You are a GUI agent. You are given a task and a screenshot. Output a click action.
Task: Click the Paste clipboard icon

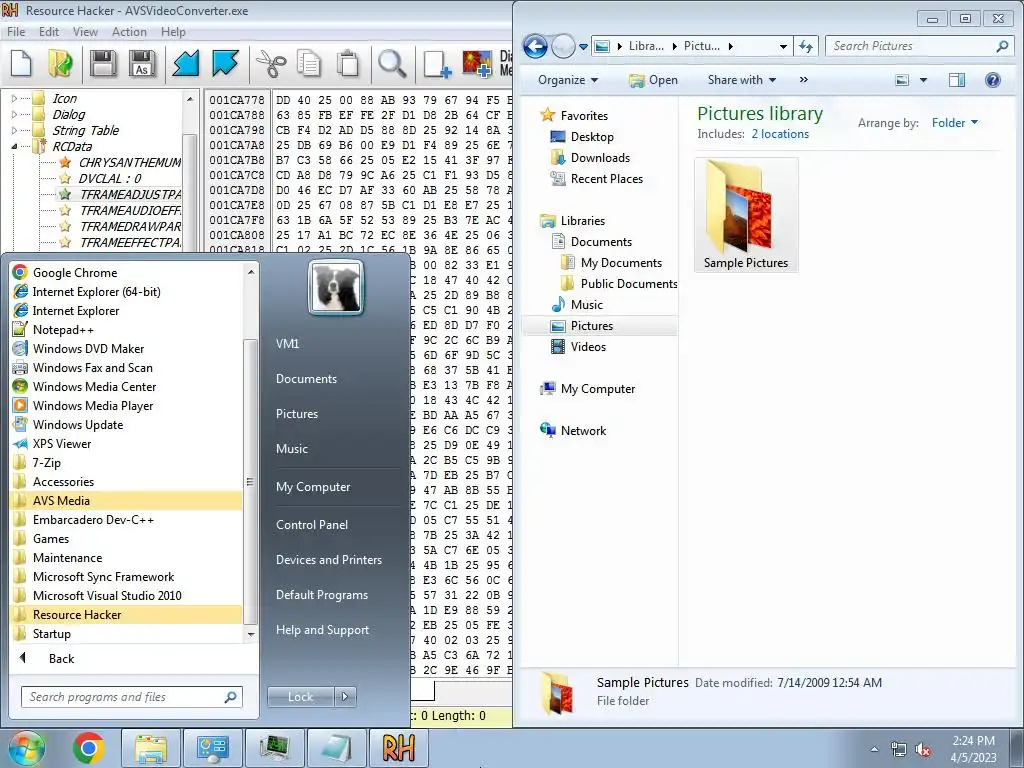(x=348, y=64)
